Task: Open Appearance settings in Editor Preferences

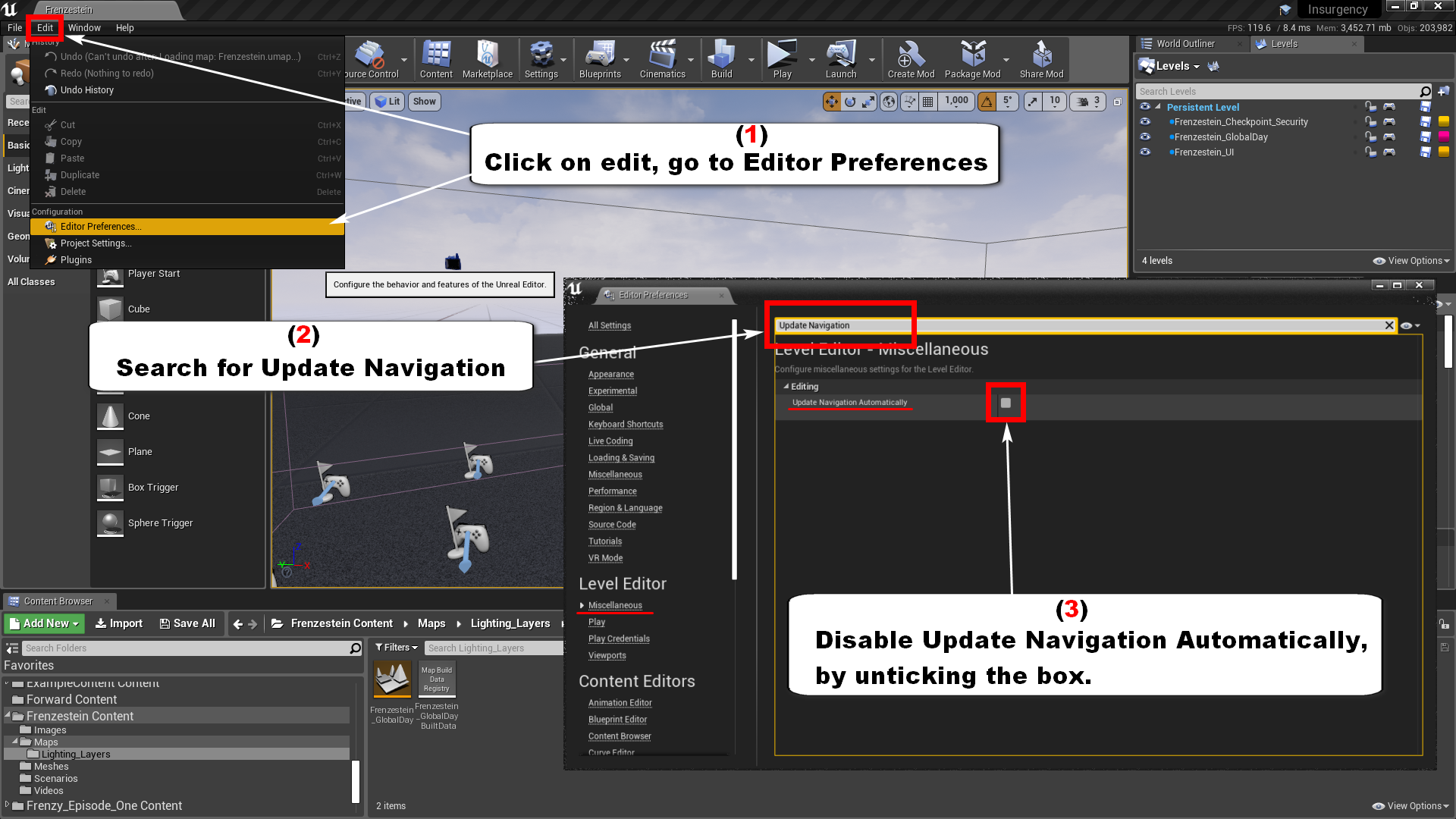Action: pyautogui.click(x=610, y=375)
